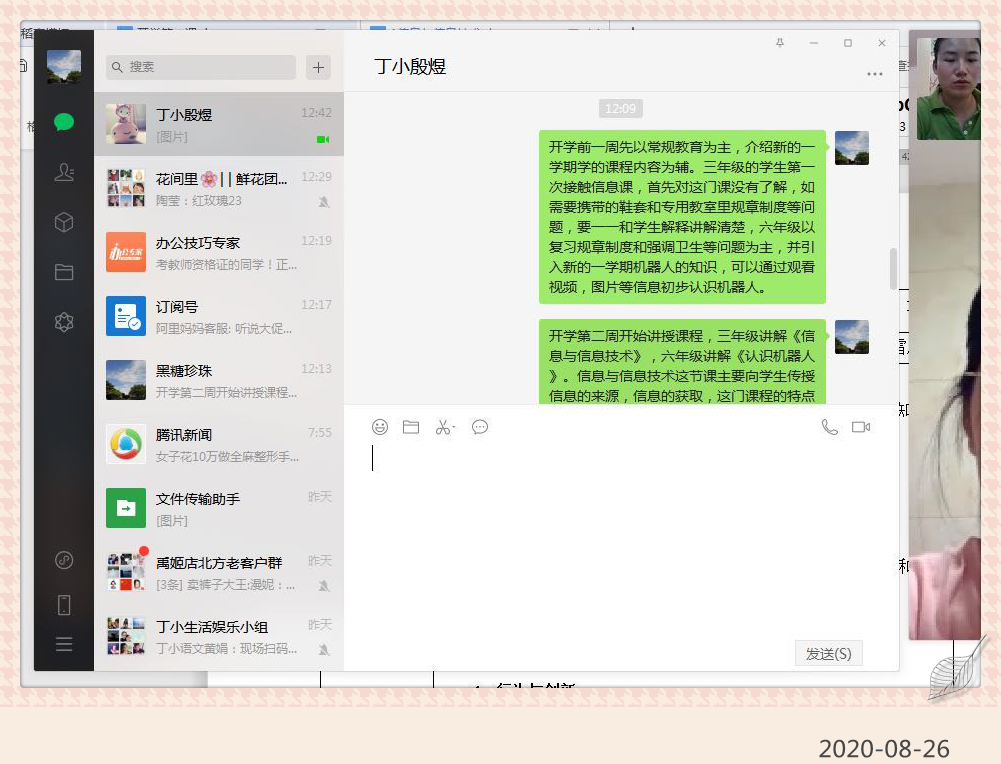1001x764 pixels.
Task: Open the 花间里 鲜花团 group chat
Action: [x=219, y=188]
